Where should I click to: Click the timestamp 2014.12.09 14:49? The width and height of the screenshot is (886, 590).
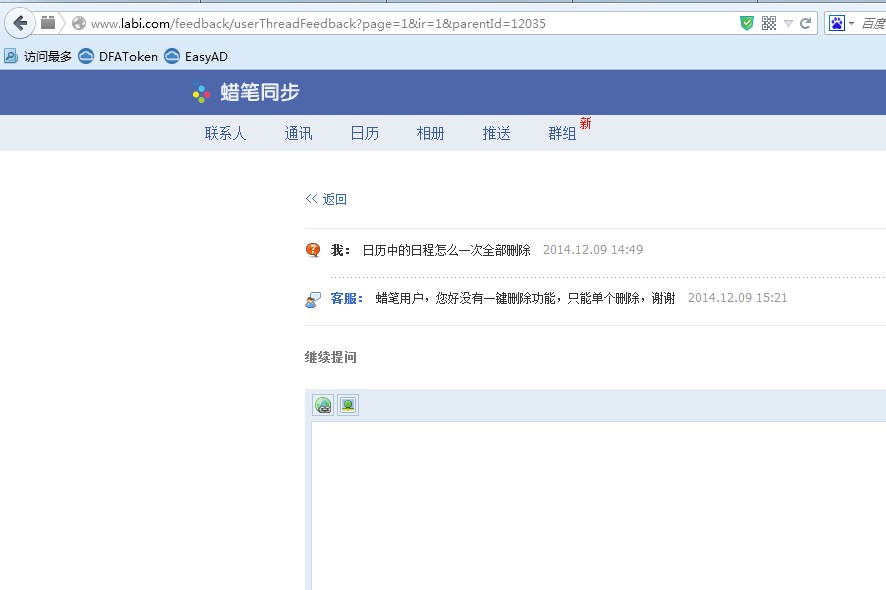[x=593, y=250]
